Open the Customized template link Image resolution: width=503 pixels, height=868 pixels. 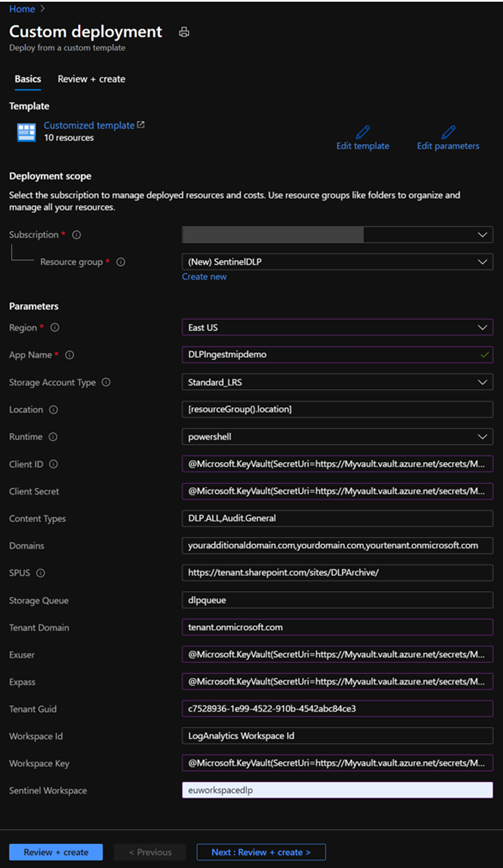(x=89, y=126)
